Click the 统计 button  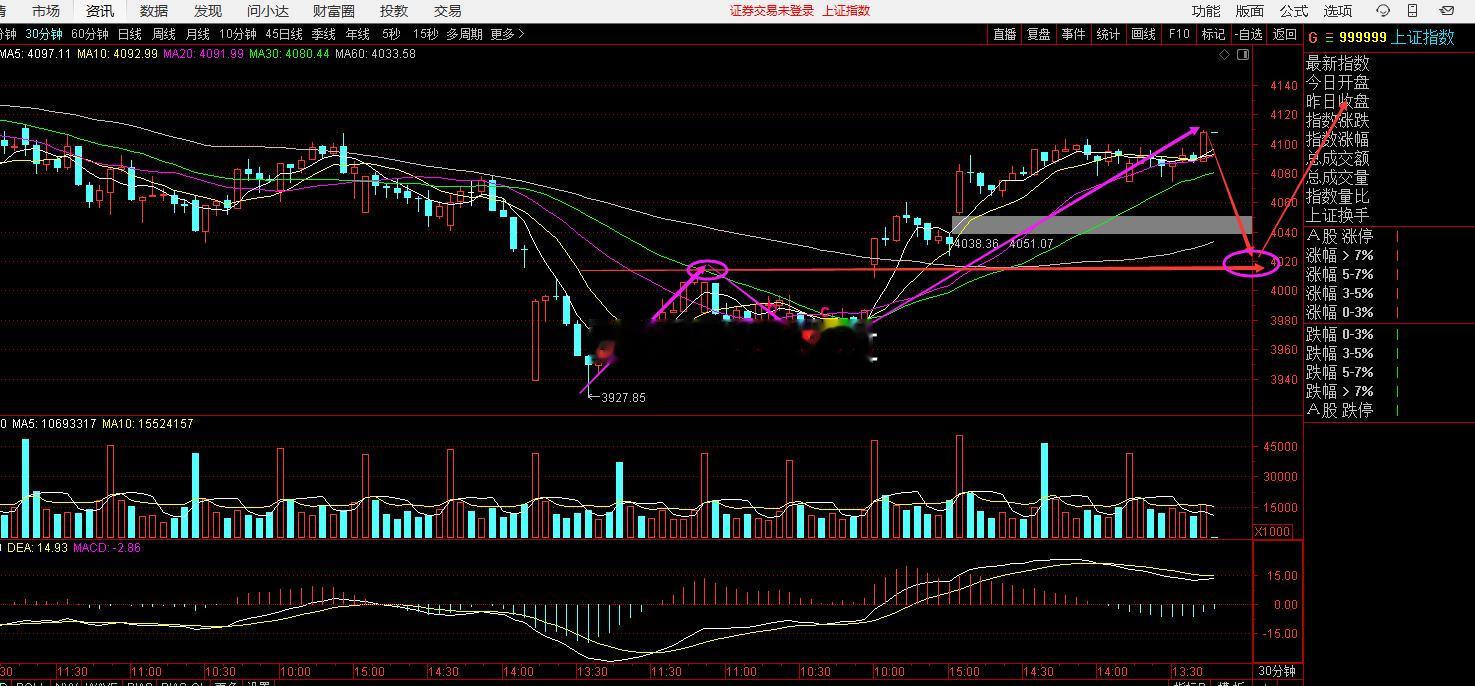1109,34
